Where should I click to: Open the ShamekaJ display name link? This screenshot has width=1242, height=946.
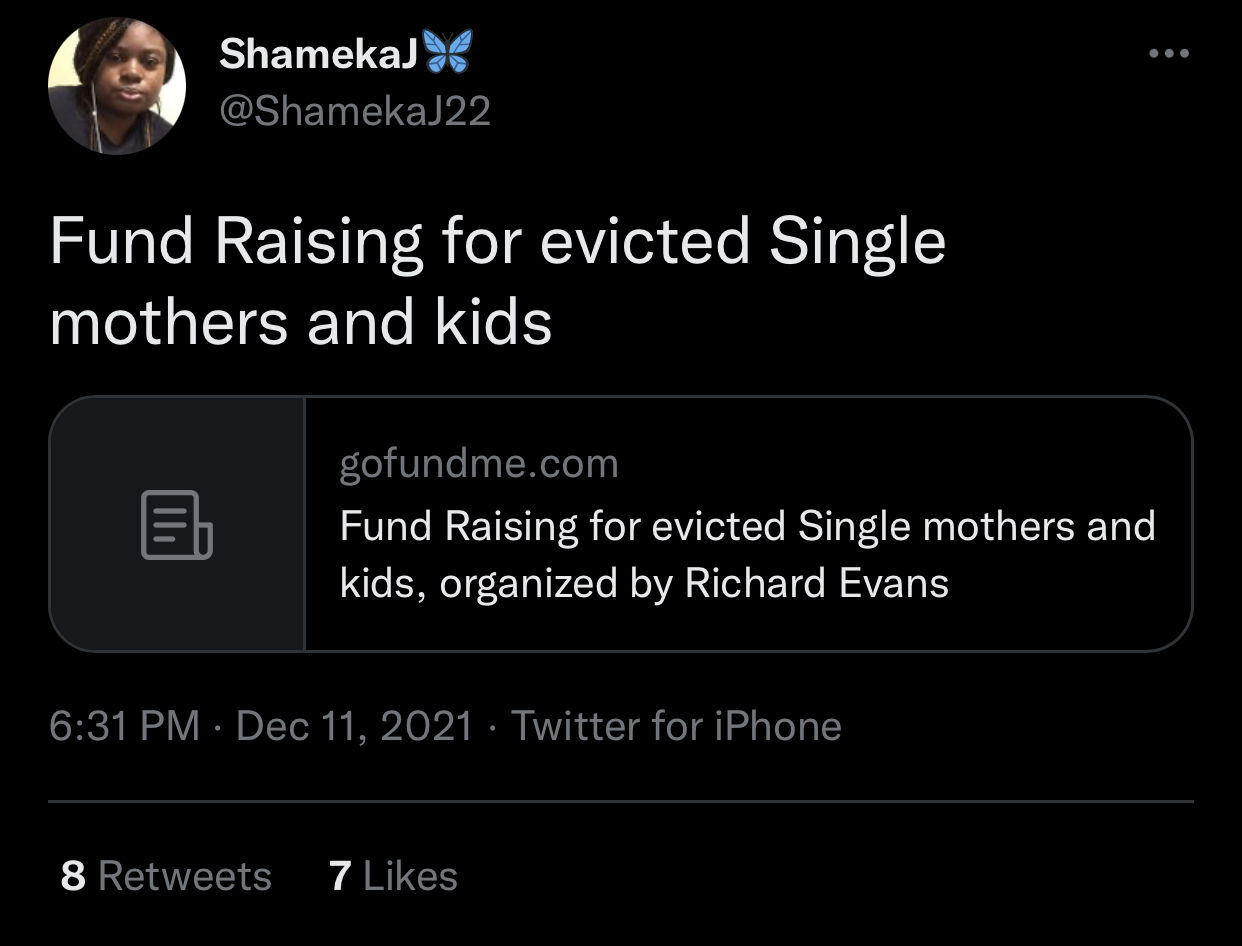pyautogui.click(x=318, y=54)
